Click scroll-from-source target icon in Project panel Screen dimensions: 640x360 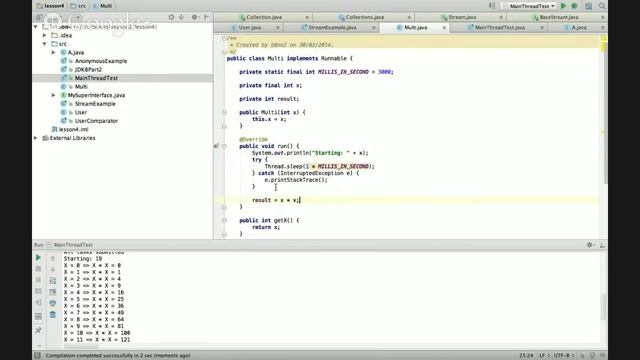[x=171, y=17]
